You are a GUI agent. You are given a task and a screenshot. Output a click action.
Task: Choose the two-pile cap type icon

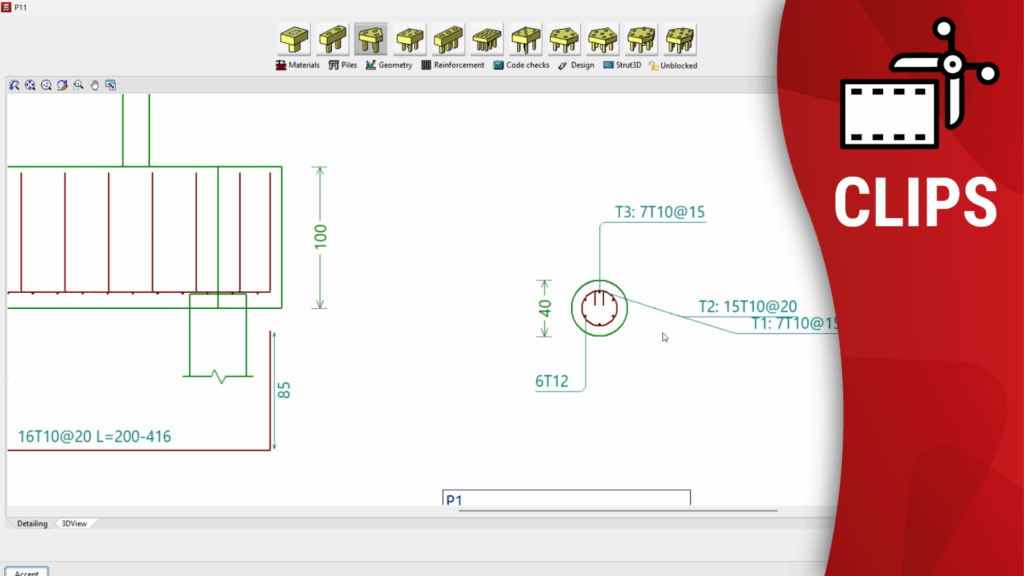point(332,40)
